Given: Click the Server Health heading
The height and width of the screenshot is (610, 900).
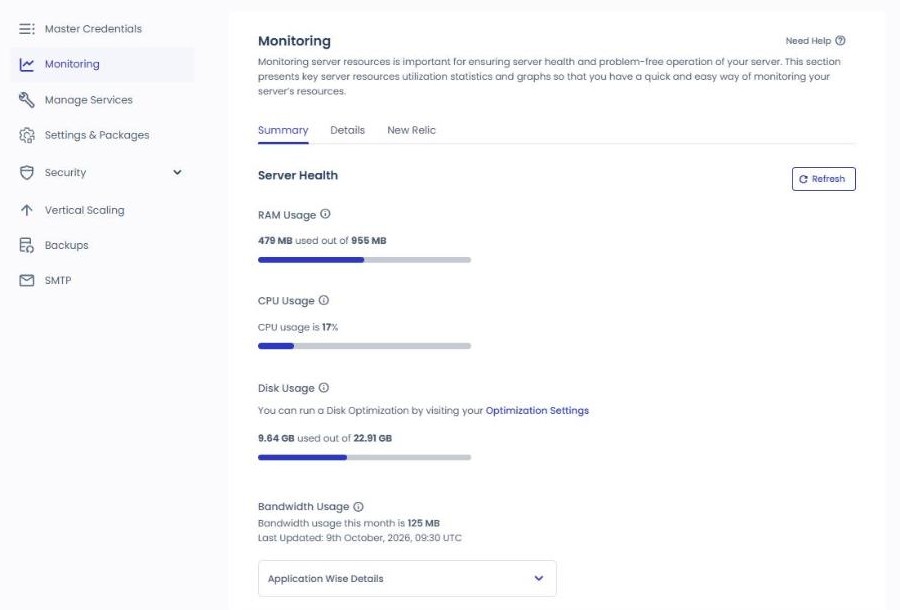Looking at the screenshot, I should (x=298, y=176).
